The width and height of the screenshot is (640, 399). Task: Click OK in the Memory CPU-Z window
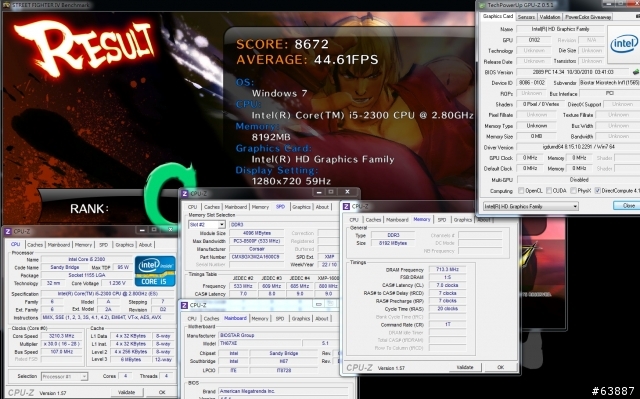coord(500,367)
